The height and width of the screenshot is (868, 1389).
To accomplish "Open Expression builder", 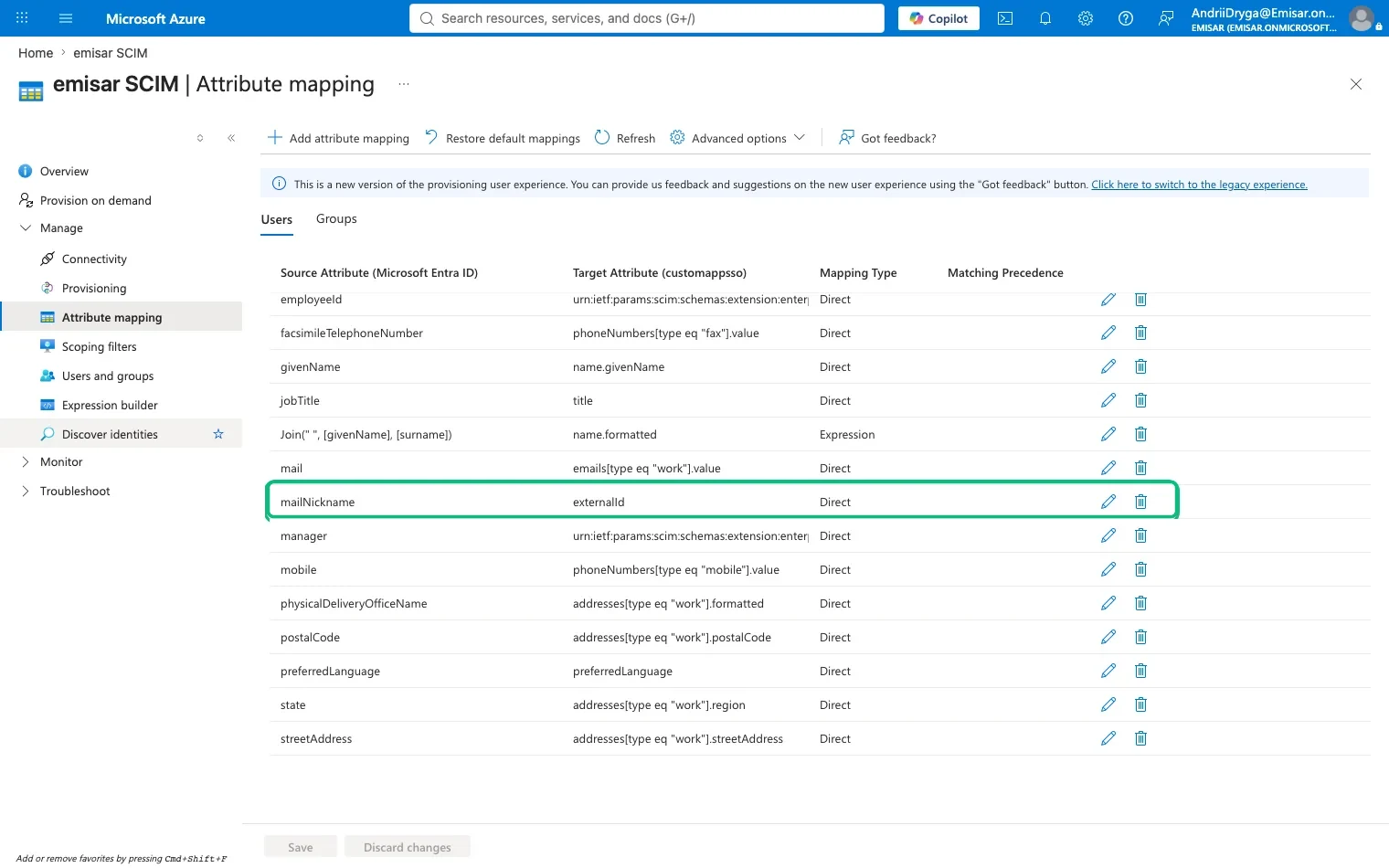I will [x=110, y=405].
